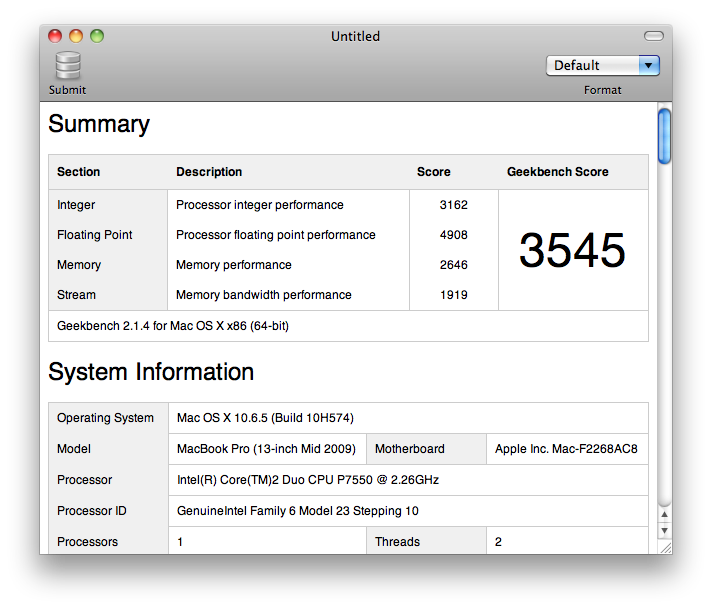This screenshot has height=609, width=712.
Task: Click the GenuineIntel Processor ID value
Action: point(297,511)
